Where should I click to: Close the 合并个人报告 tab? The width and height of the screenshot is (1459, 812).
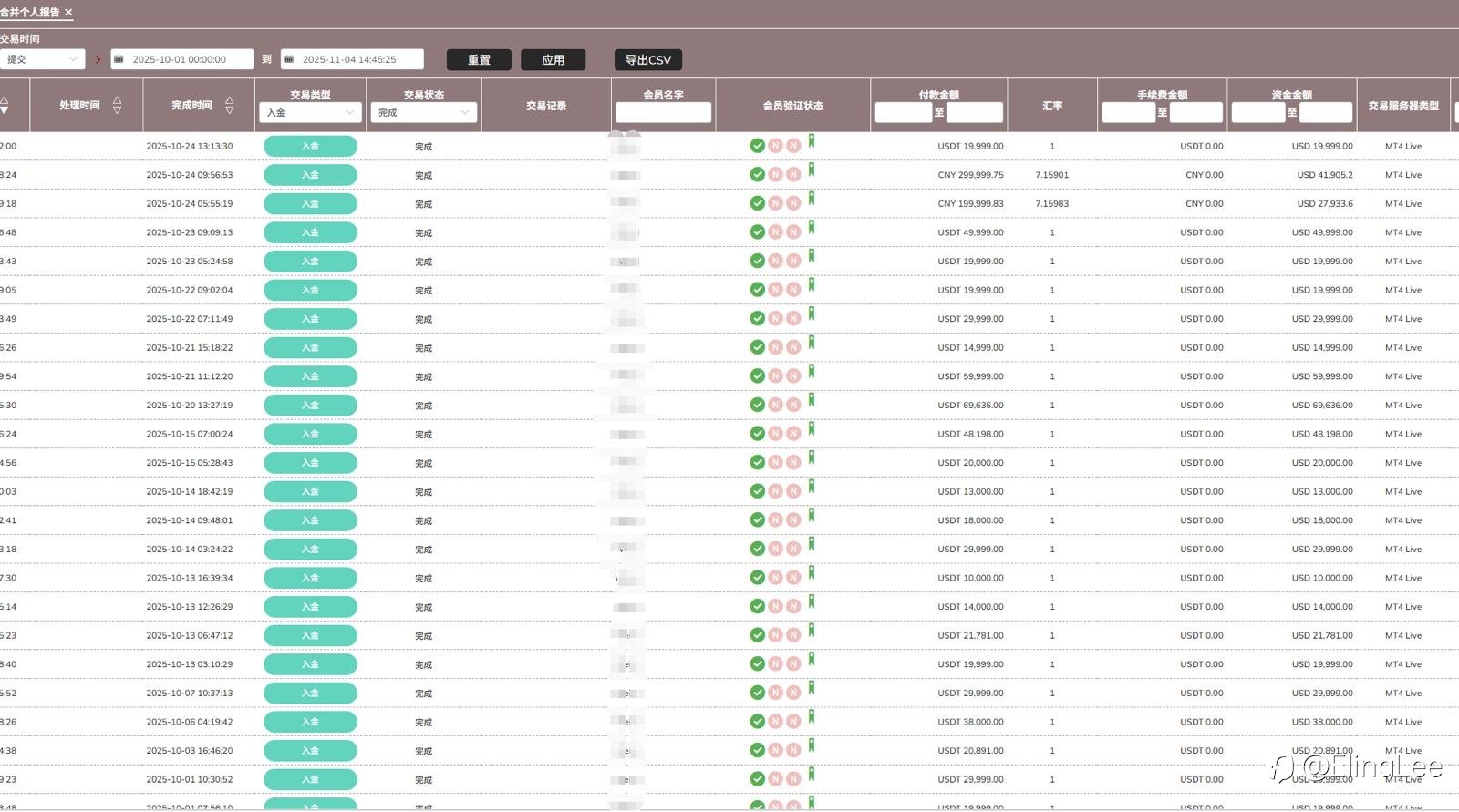(x=68, y=12)
